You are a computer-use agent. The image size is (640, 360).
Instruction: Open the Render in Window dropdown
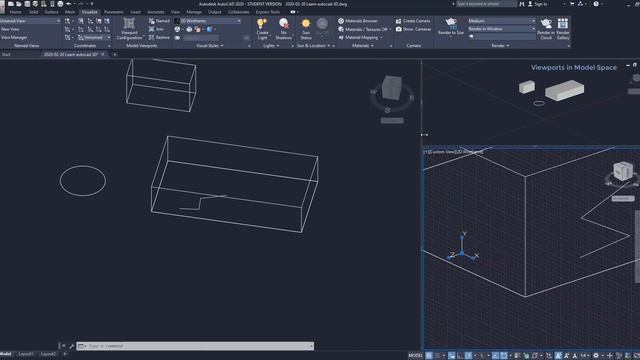502,29
